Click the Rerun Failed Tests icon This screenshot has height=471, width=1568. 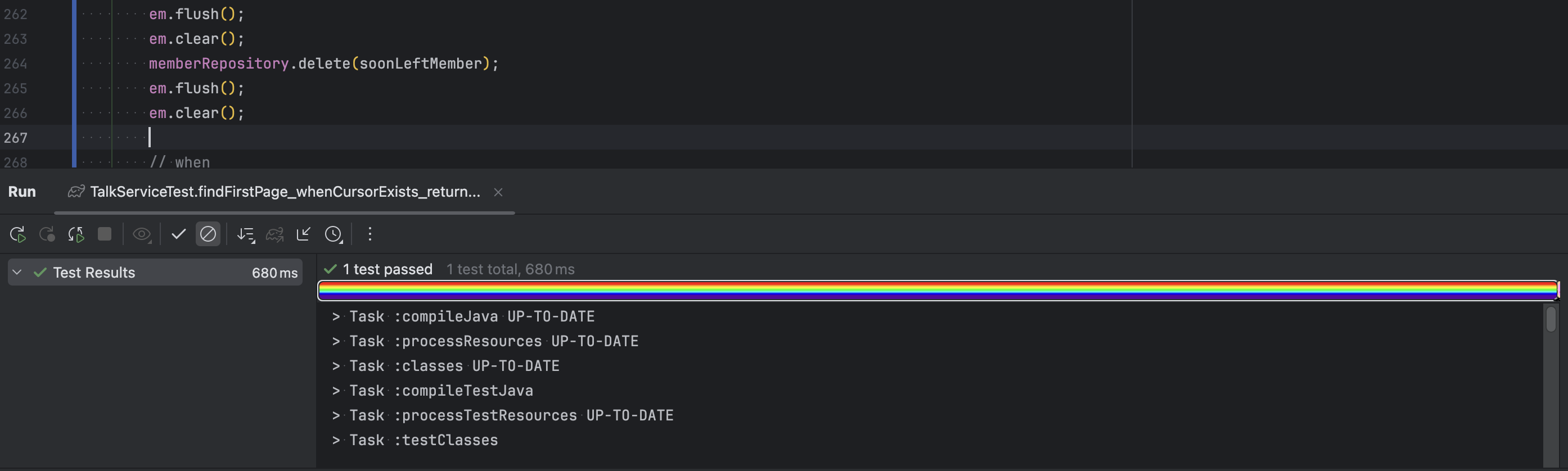pos(47,234)
